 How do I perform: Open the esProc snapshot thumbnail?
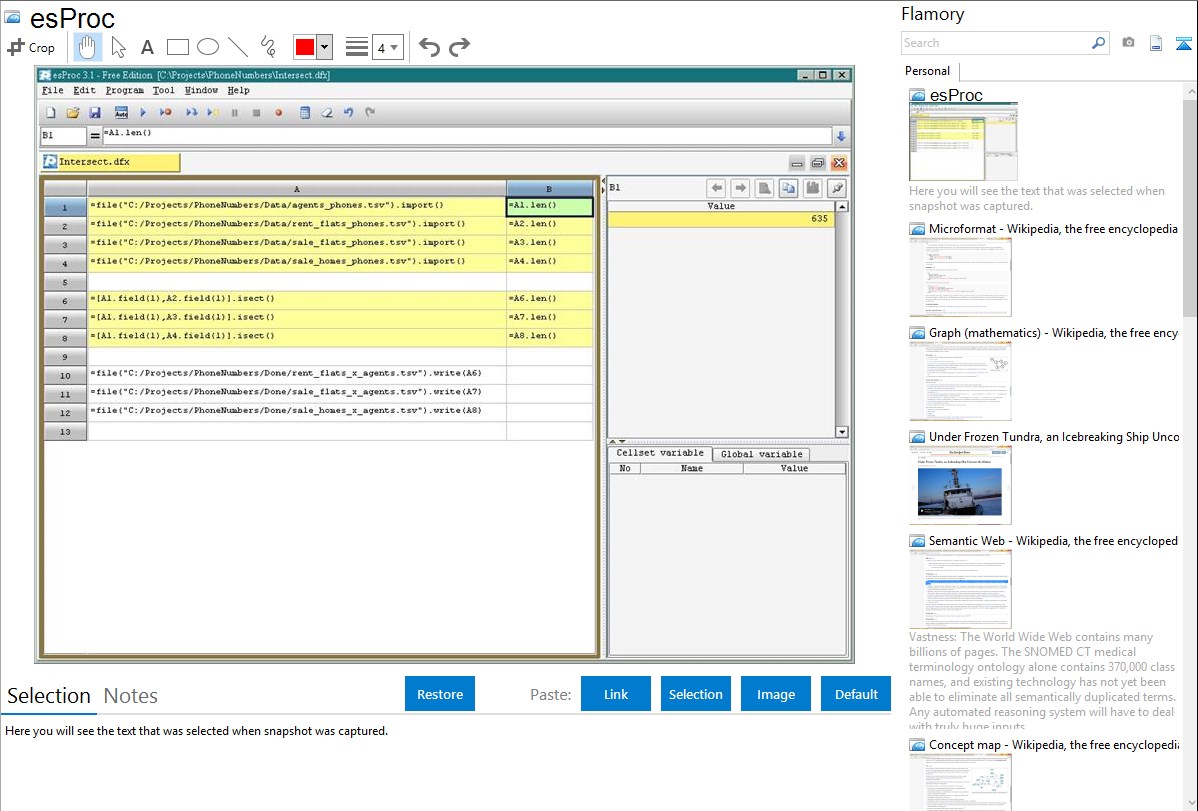point(963,141)
